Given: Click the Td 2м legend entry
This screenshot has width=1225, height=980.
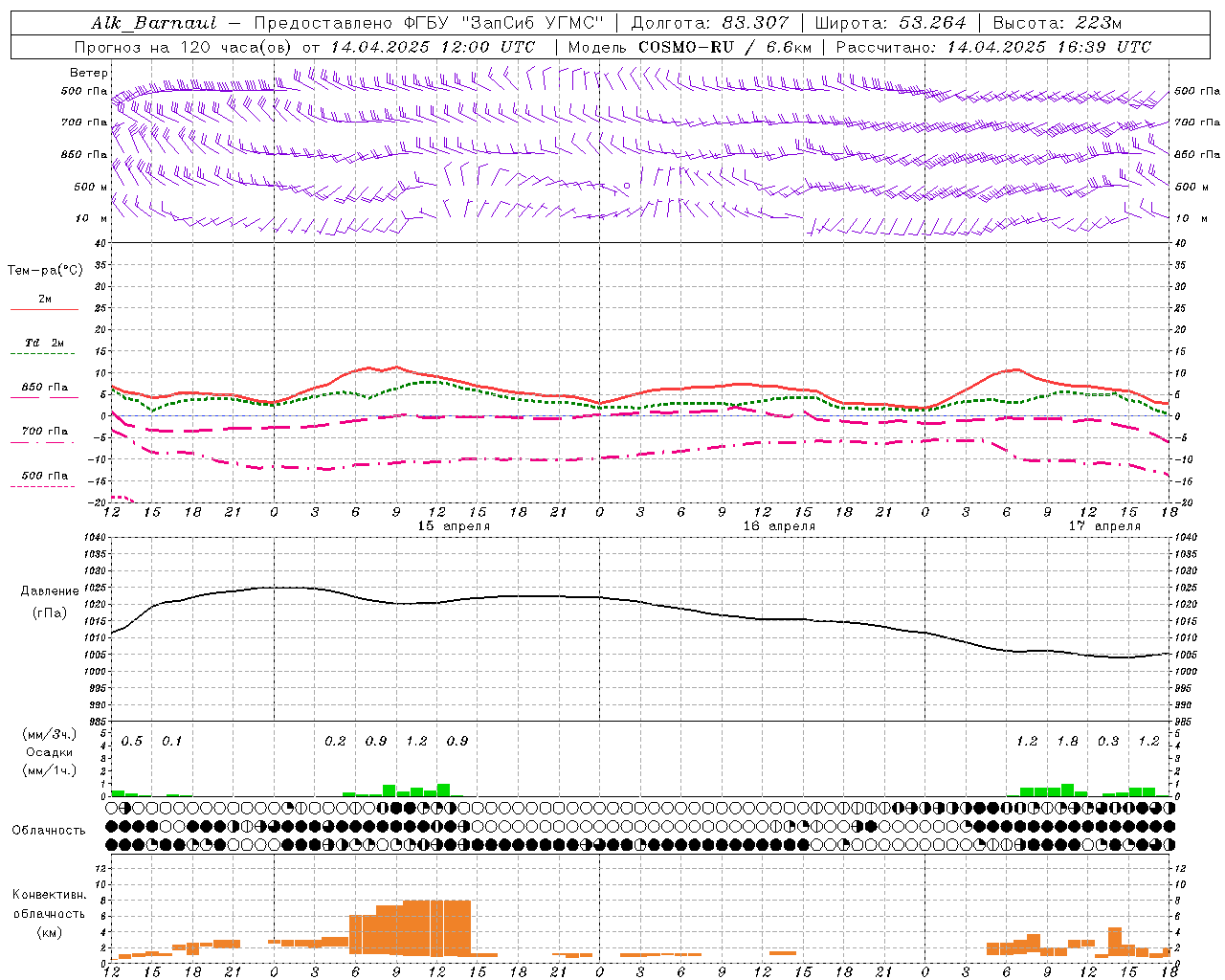Looking at the screenshot, I should 44,343.
